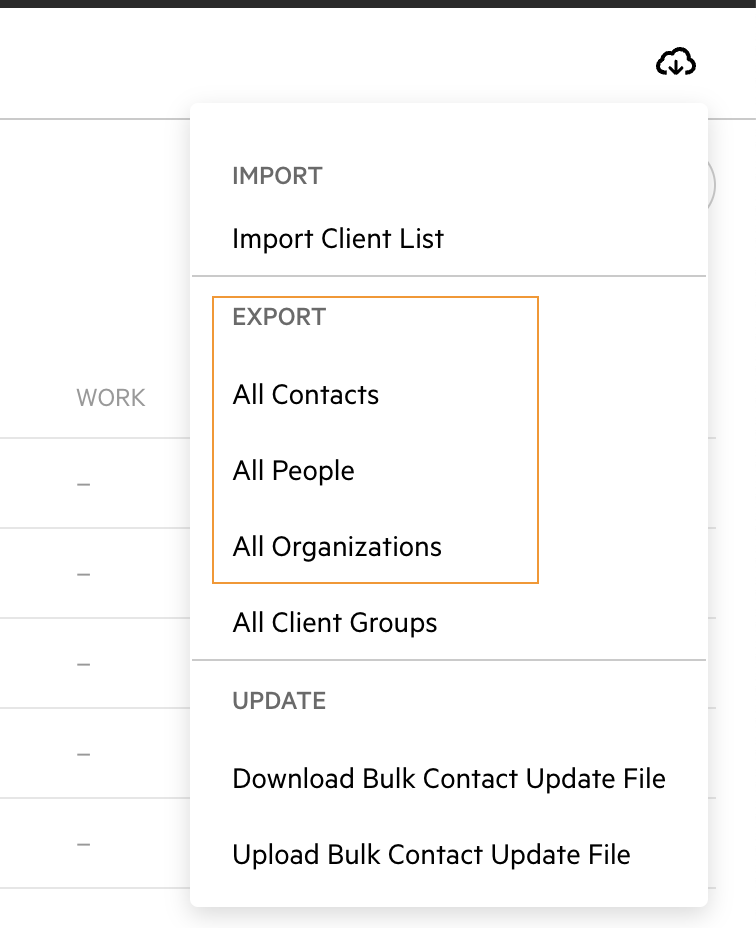Select second row's WORK dash cell
The width and height of the screenshot is (756, 928).
click(x=83, y=574)
